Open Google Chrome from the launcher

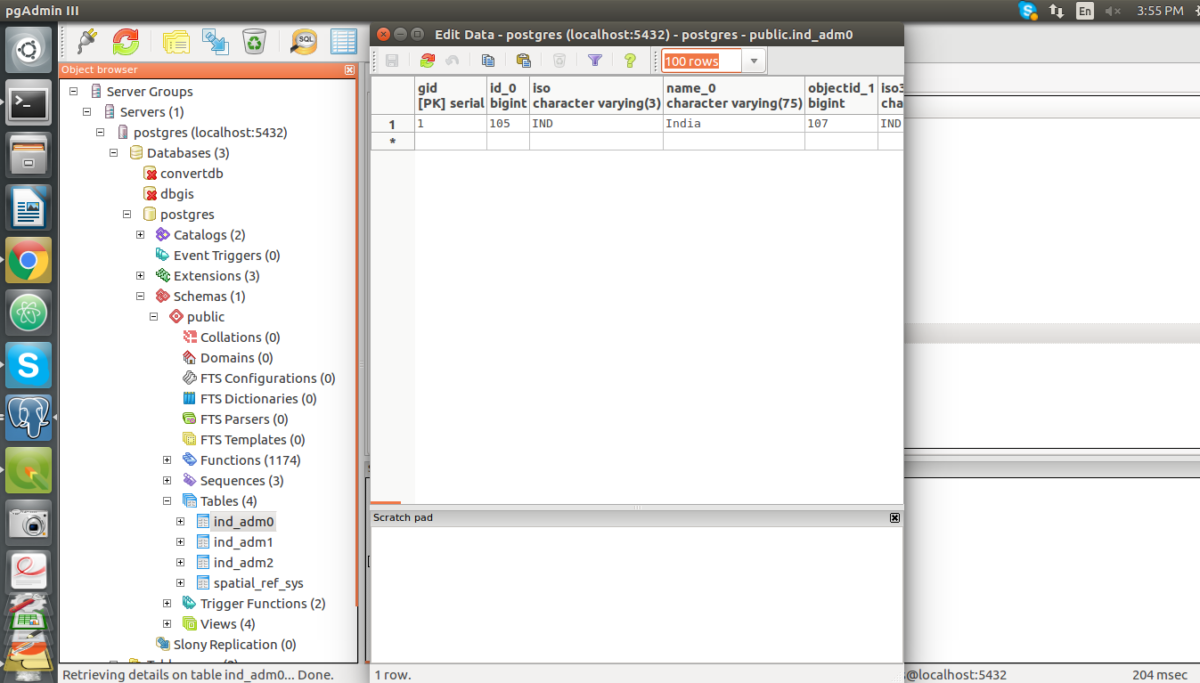pos(27,260)
